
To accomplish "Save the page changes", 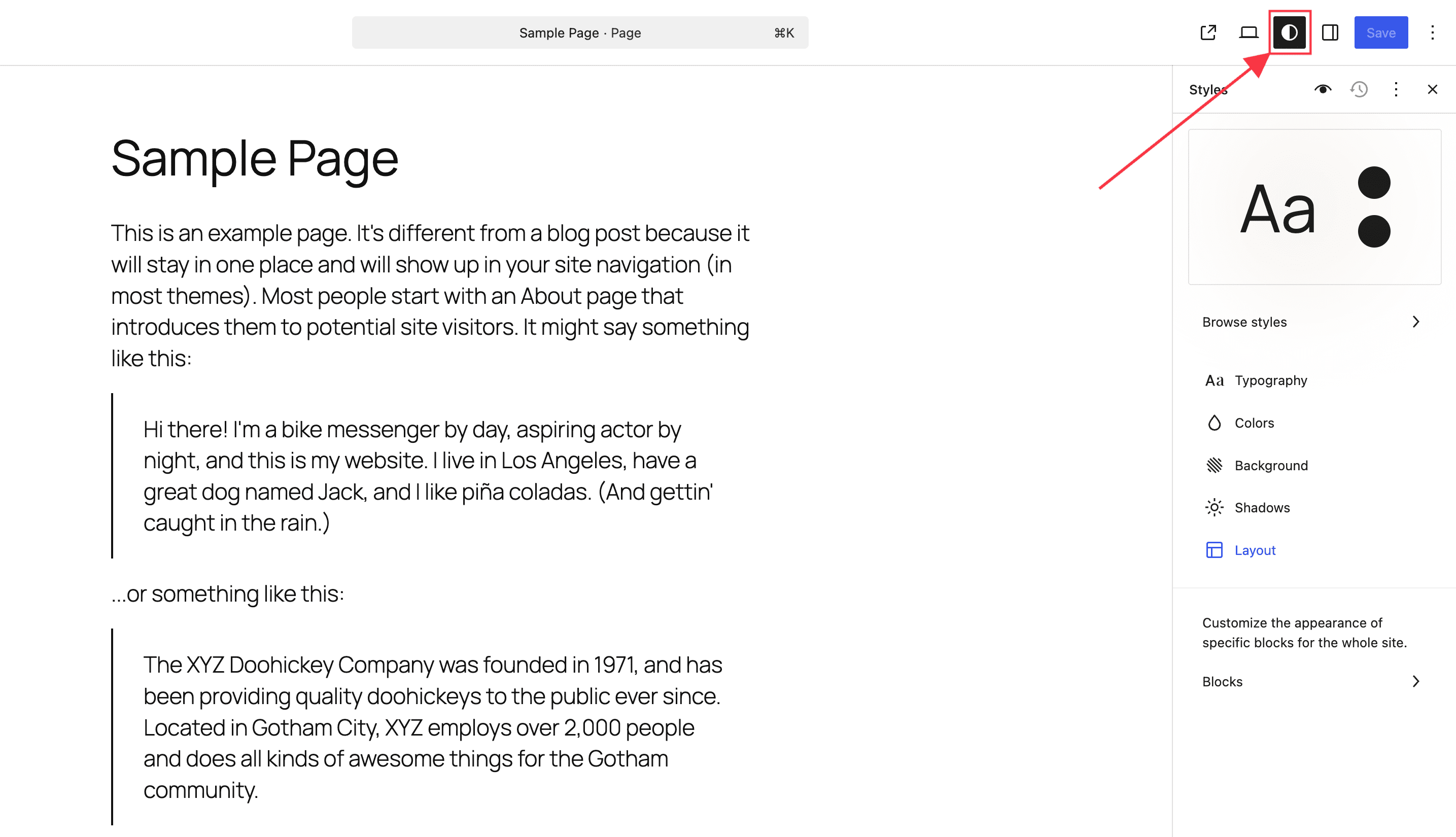I will (x=1381, y=33).
